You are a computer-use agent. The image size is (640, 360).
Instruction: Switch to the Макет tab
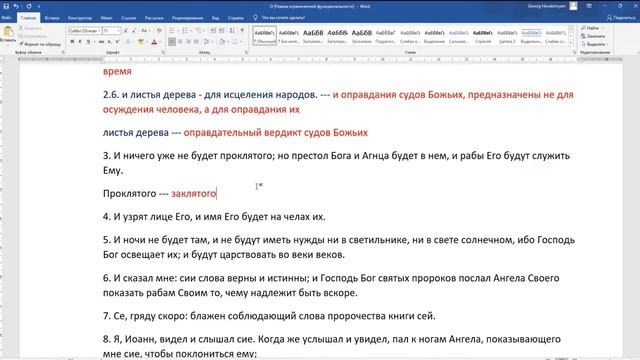(x=106, y=18)
